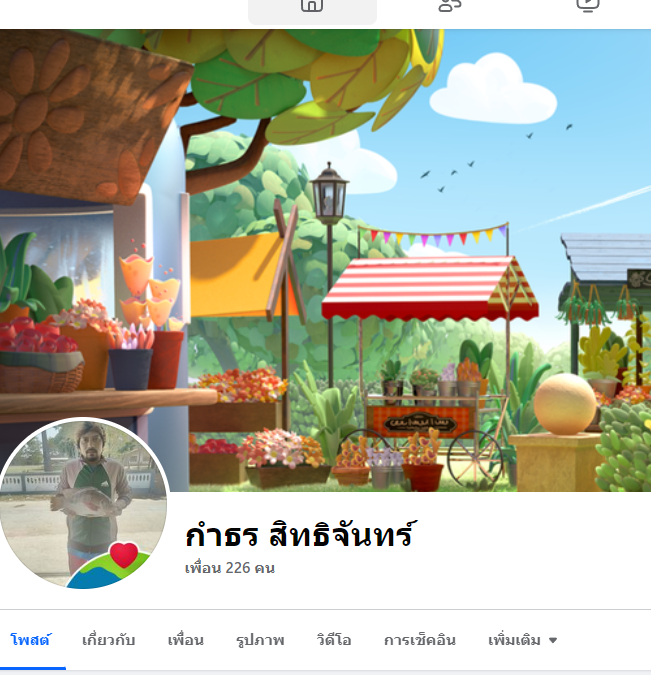Open the Friends icon in top navigation
The height and width of the screenshot is (675, 651).
(450, 6)
